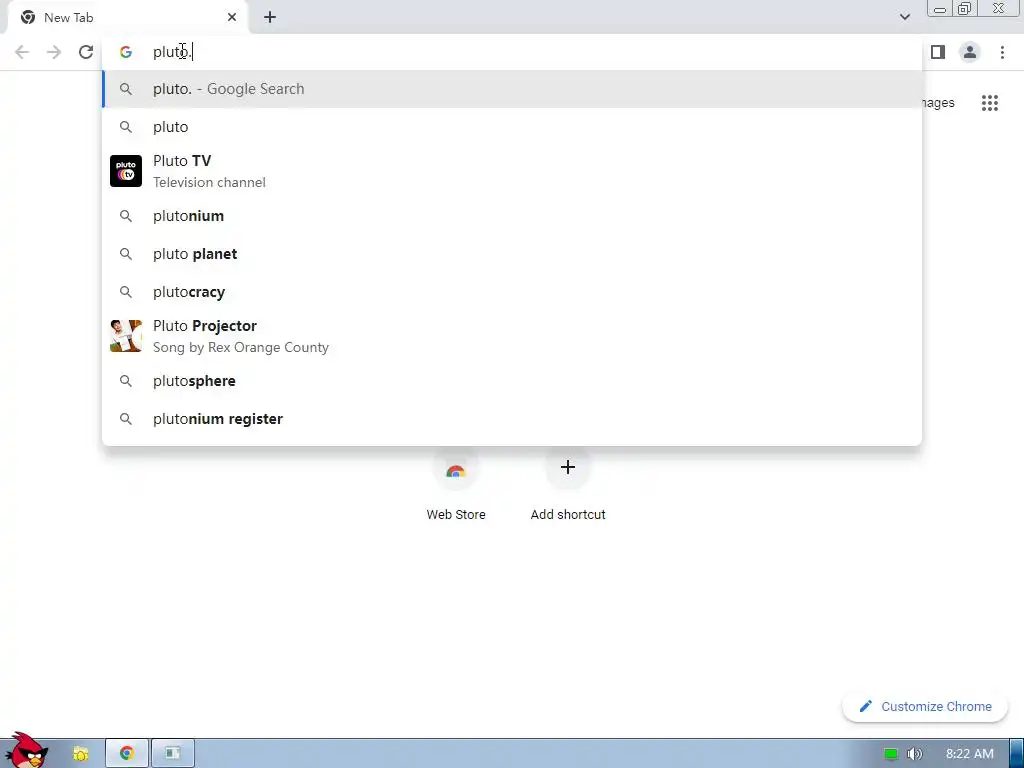1024x768 pixels.
Task: Click the 8:22 AM clock
Action: [x=970, y=754]
